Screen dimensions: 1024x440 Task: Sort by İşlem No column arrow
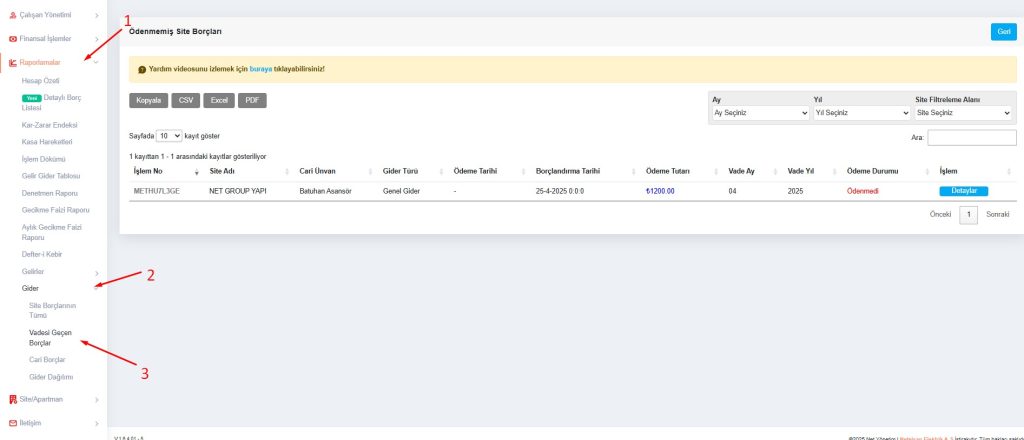[x=196, y=172]
